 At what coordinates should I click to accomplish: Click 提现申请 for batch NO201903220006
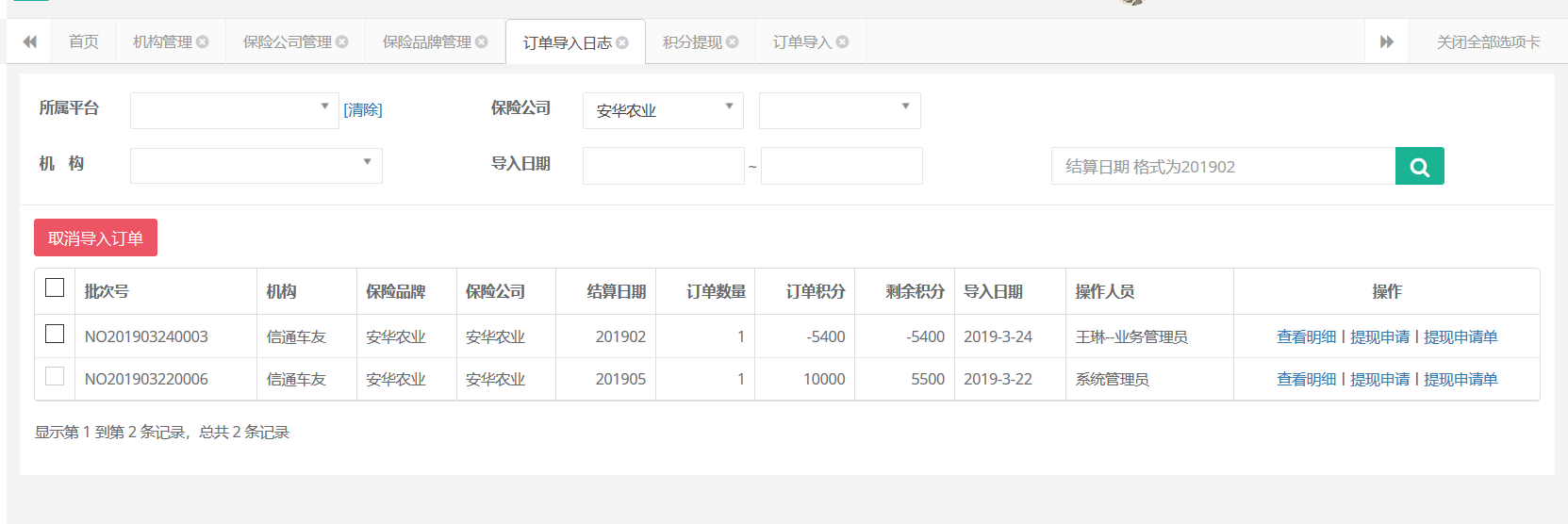(x=1379, y=379)
